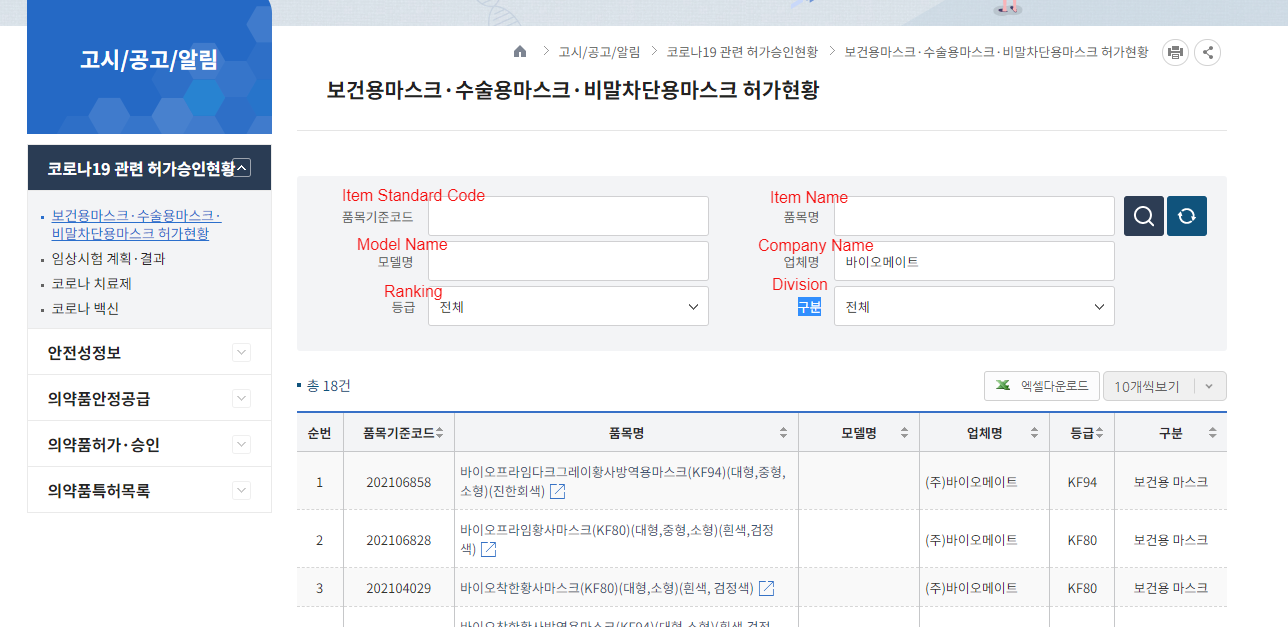Sort by 구분 column arrows
The width and height of the screenshot is (1288, 627).
tap(1212, 433)
